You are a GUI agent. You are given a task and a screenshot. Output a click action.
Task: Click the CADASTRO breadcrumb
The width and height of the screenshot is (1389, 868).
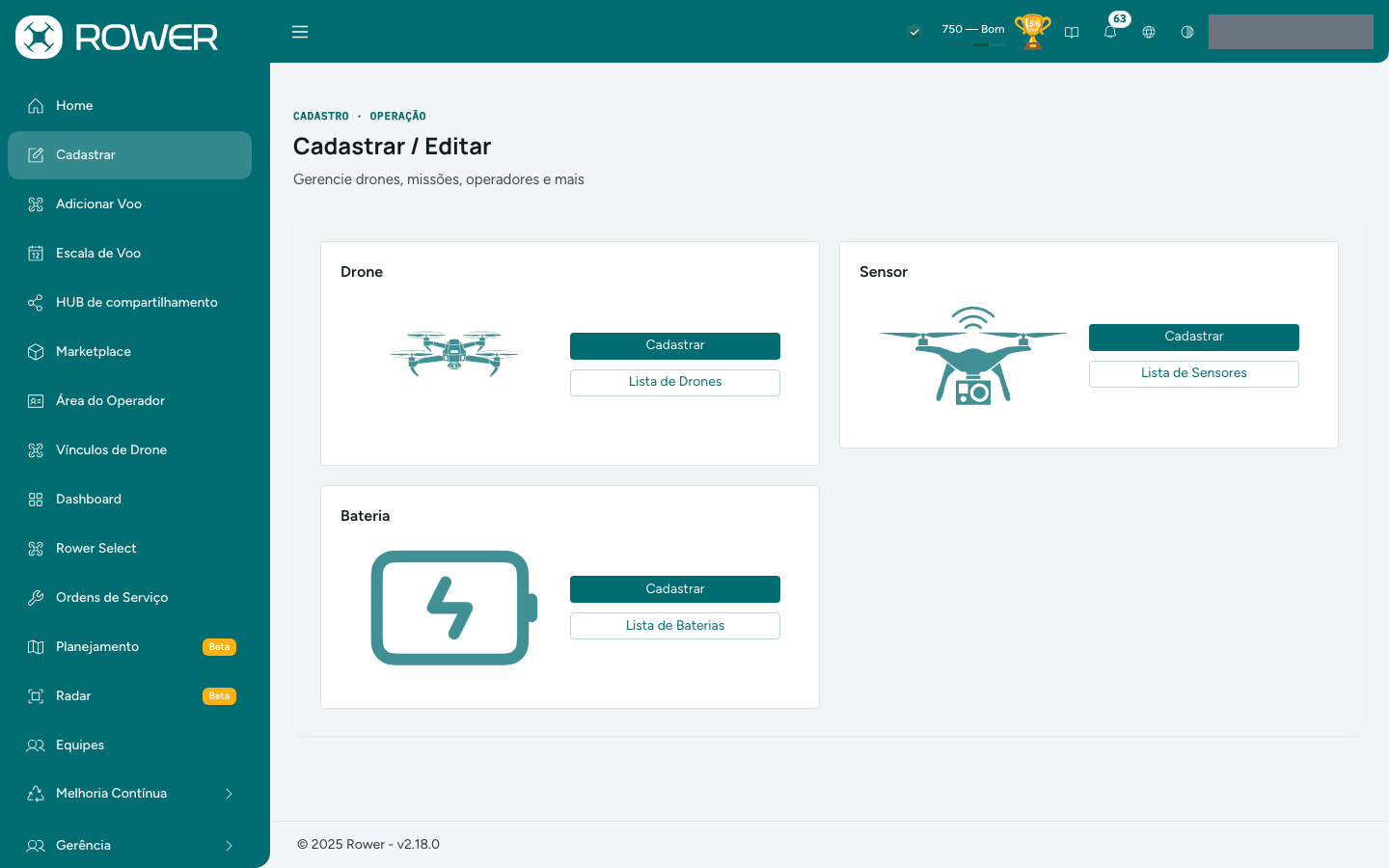click(321, 117)
